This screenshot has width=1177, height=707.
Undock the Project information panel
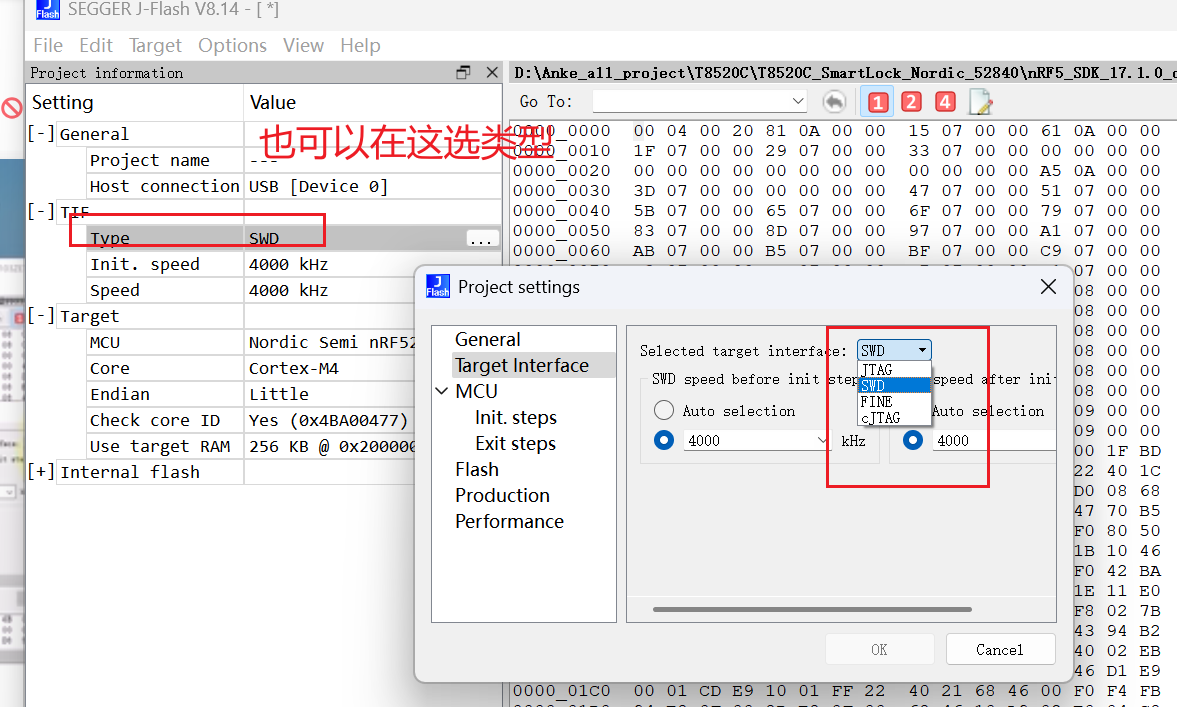point(463,72)
